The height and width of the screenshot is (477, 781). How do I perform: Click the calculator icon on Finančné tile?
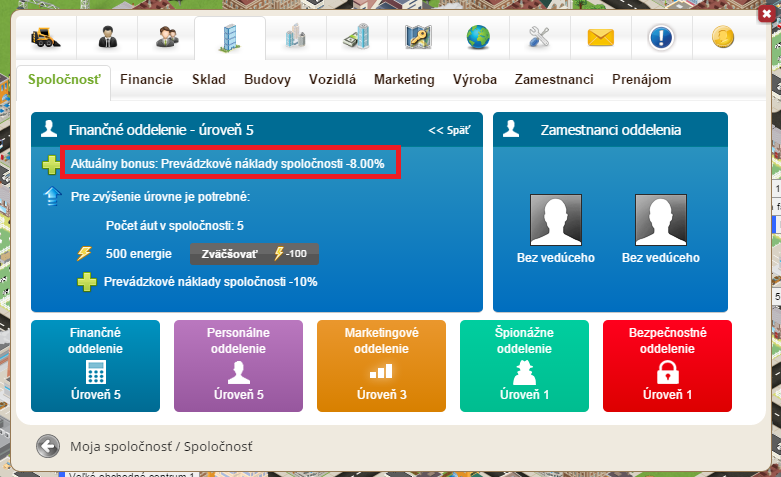tap(96, 372)
